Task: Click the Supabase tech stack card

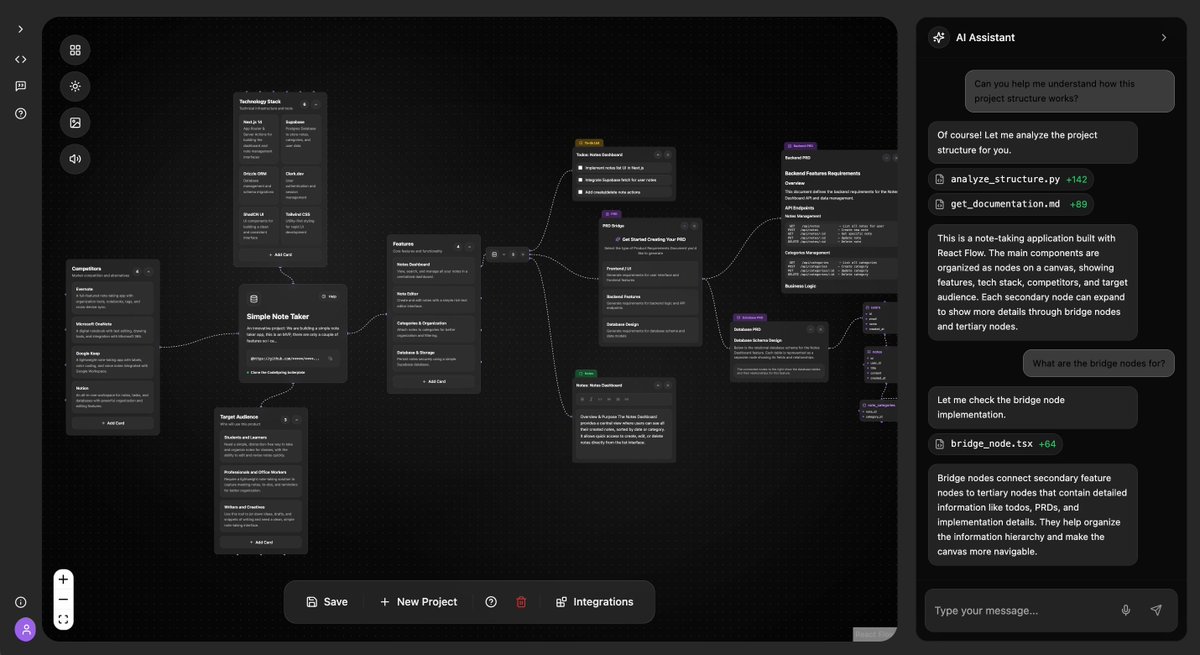Action: [x=302, y=140]
